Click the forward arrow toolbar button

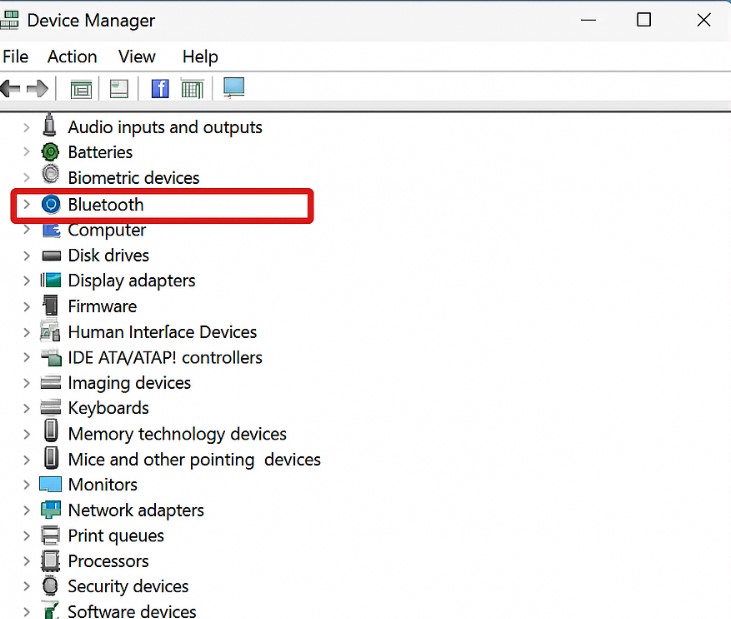[x=38, y=89]
